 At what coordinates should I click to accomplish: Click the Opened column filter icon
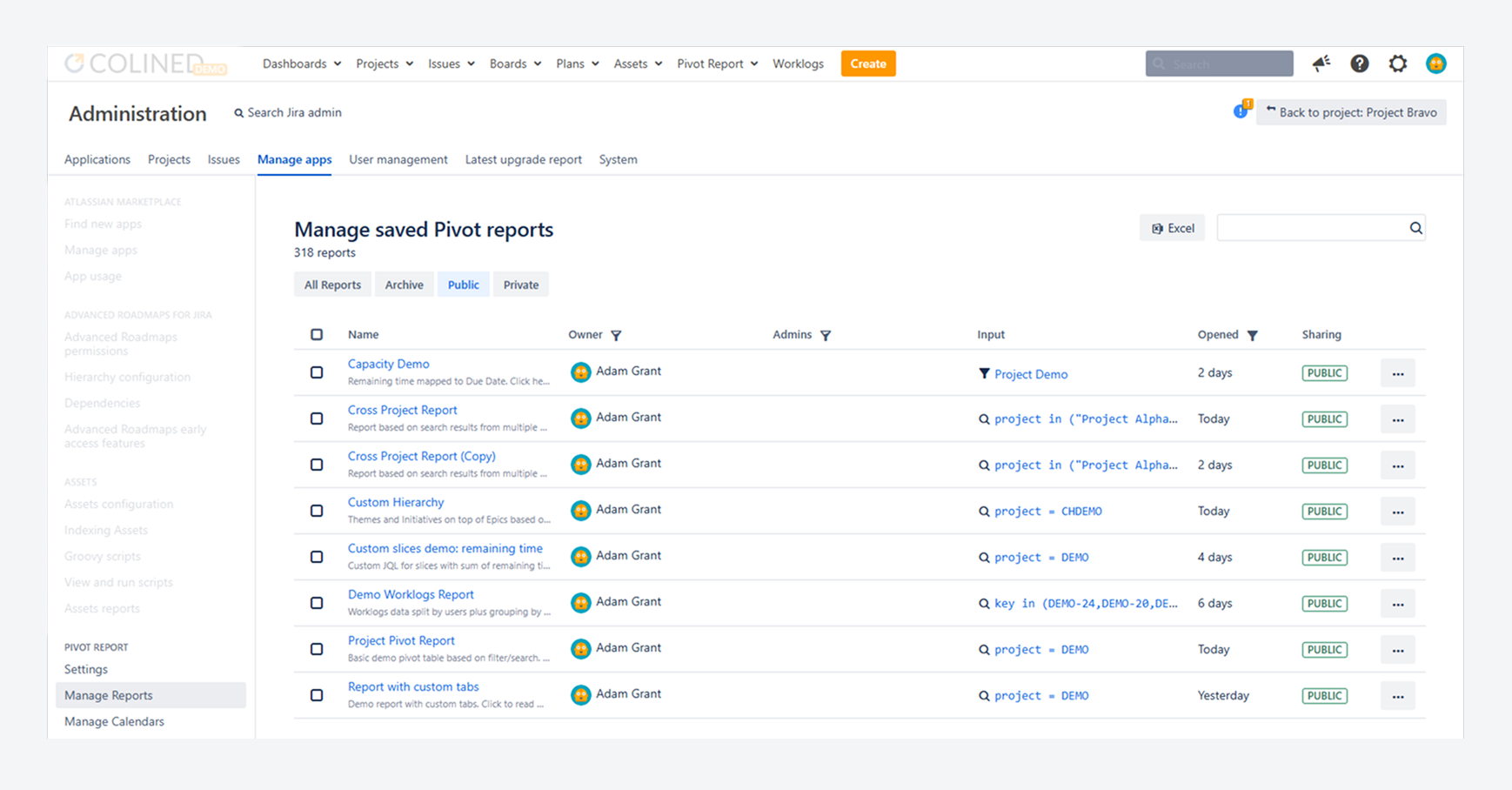pos(1253,335)
